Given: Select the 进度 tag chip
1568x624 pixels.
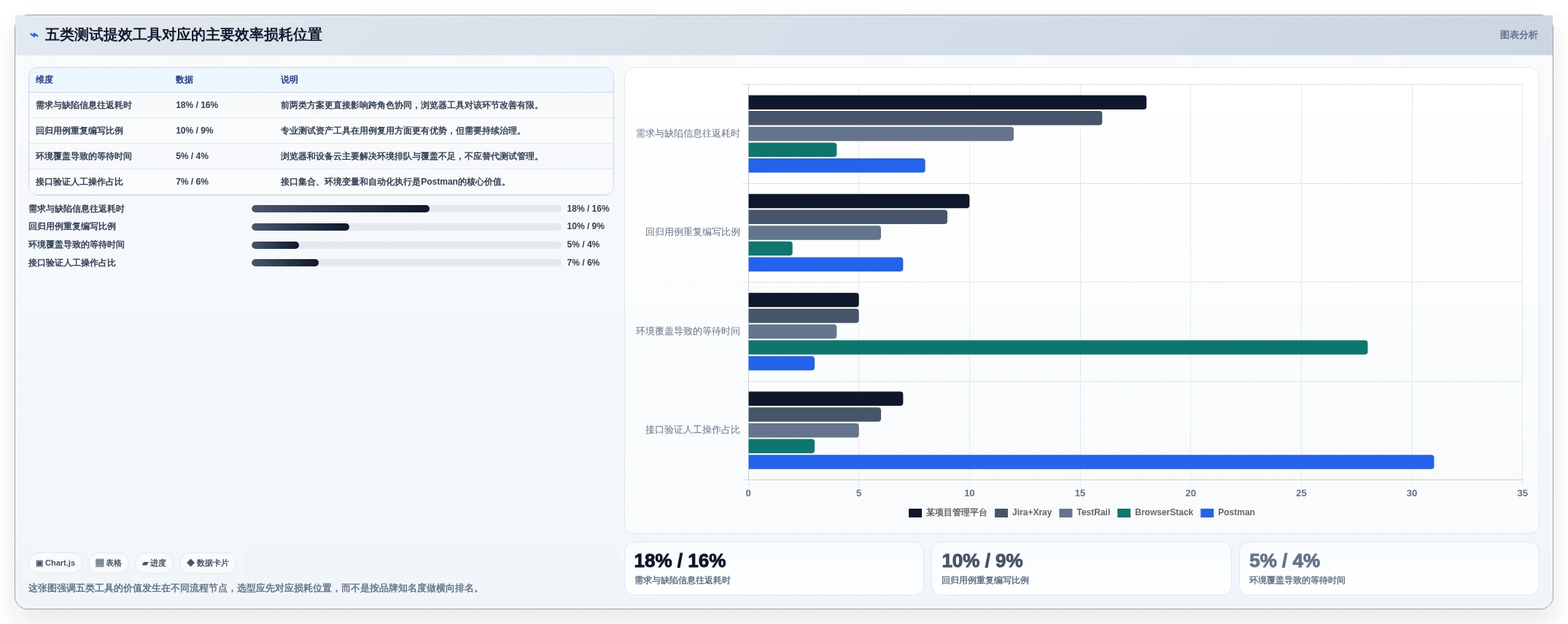Looking at the screenshot, I should (154, 563).
